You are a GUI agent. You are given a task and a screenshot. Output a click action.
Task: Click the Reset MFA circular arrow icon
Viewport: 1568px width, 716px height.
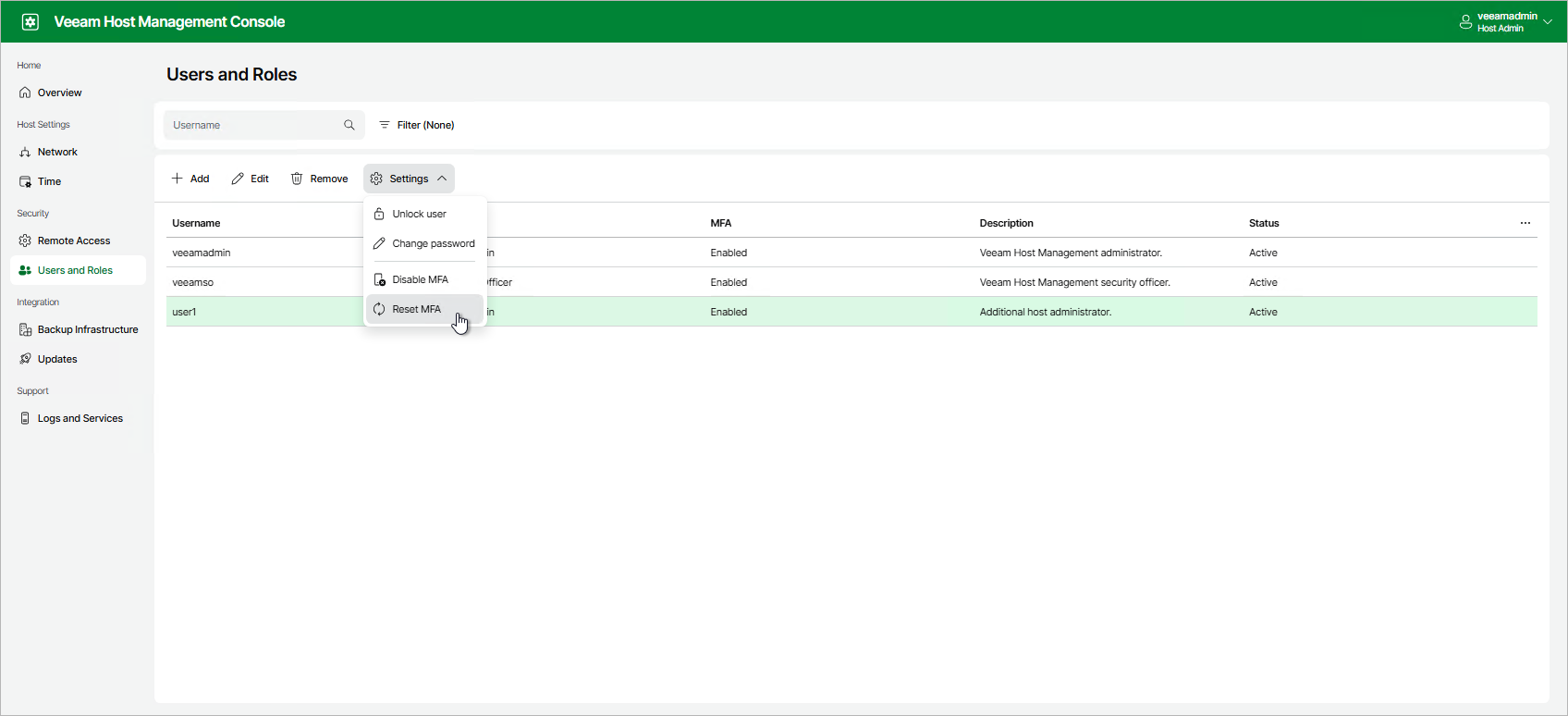[379, 309]
